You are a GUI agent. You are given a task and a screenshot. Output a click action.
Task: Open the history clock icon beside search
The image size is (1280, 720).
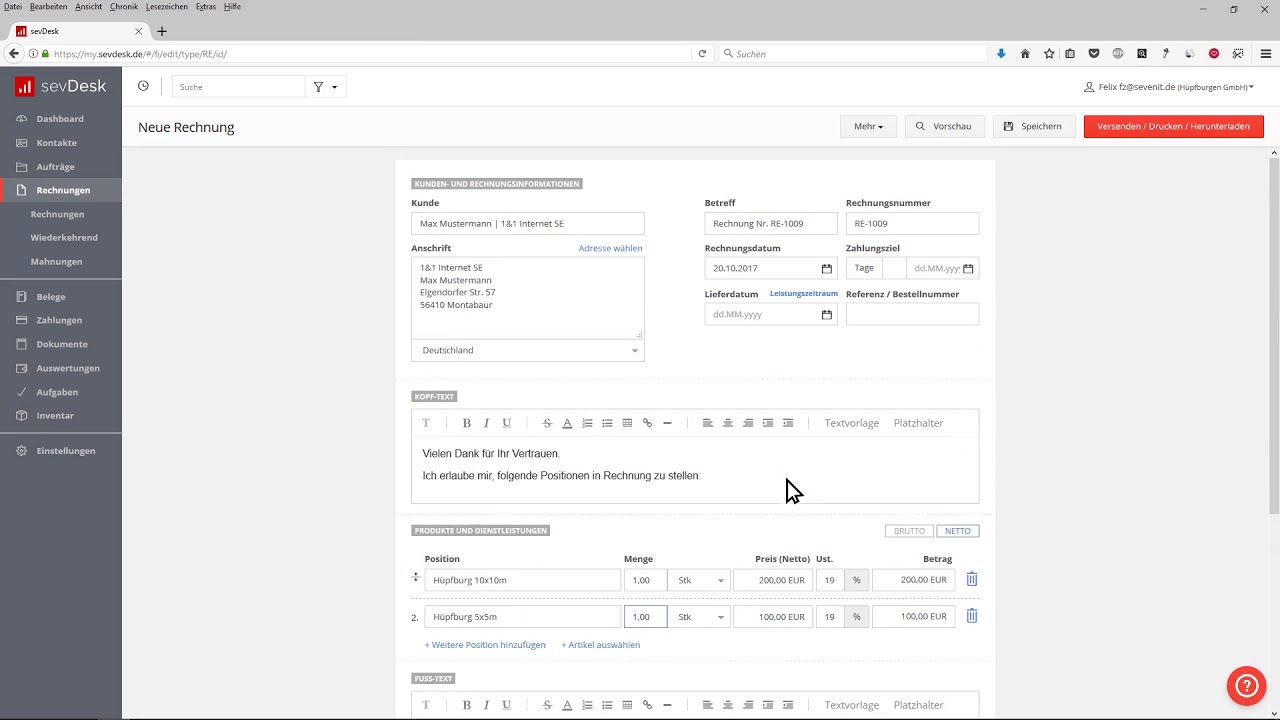tap(143, 86)
